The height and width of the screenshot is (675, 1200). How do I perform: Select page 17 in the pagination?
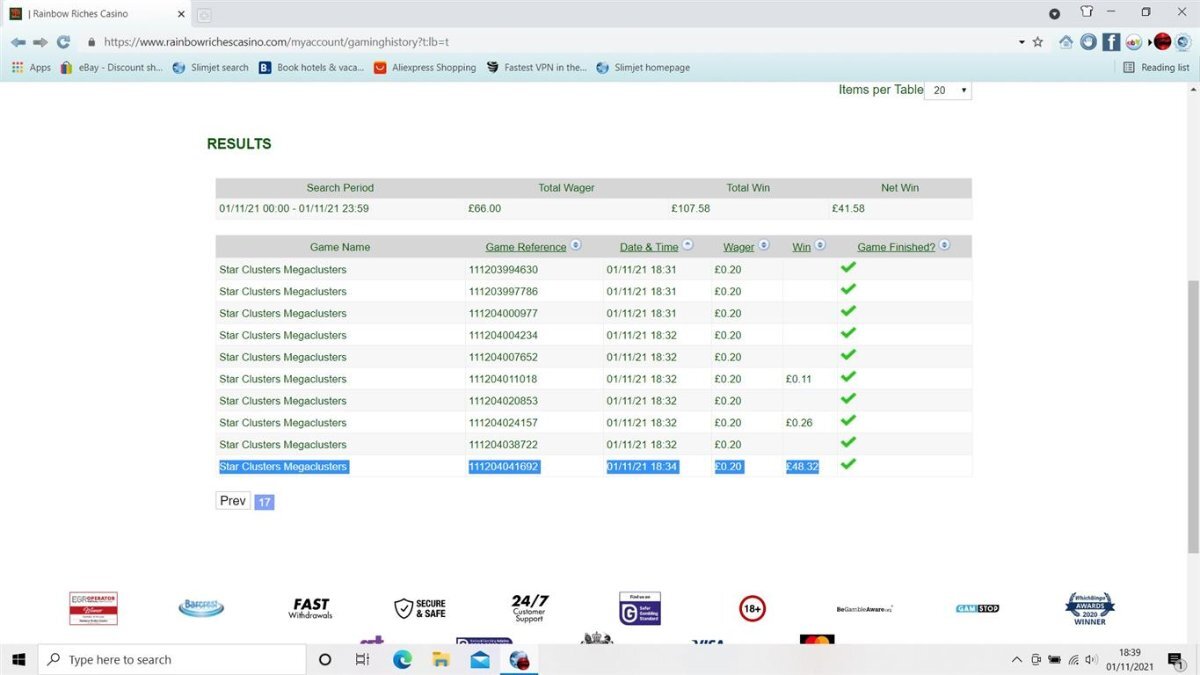pyautogui.click(x=264, y=502)
